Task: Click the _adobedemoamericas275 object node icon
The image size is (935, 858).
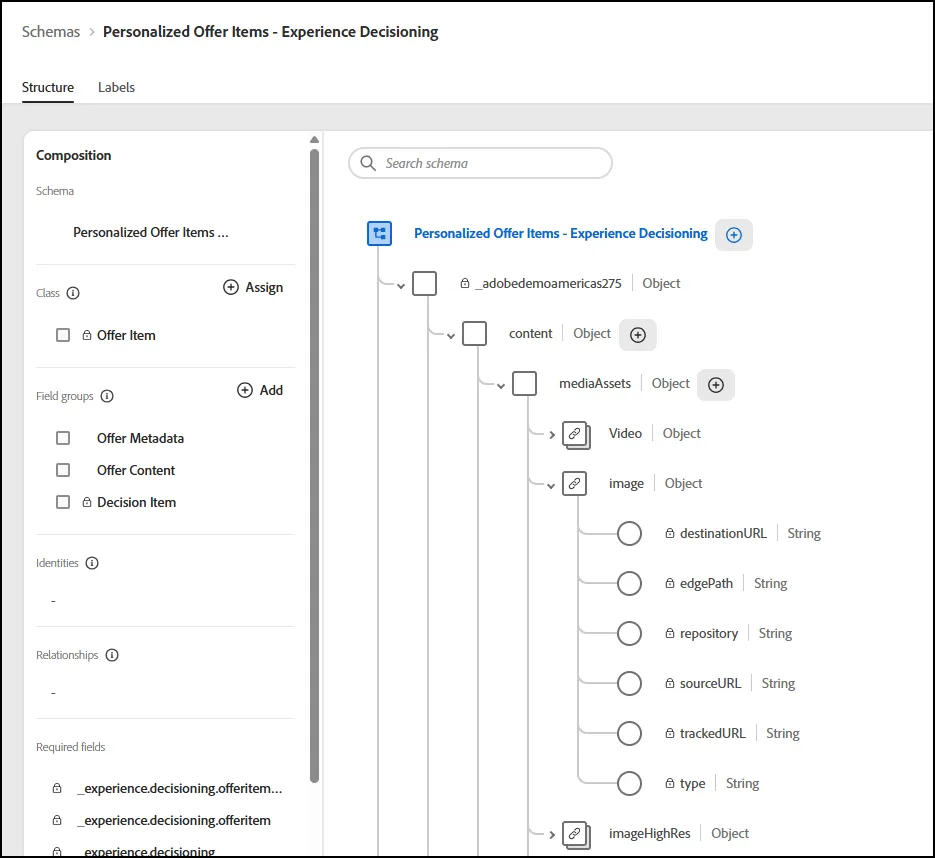Action: [425, 284]
